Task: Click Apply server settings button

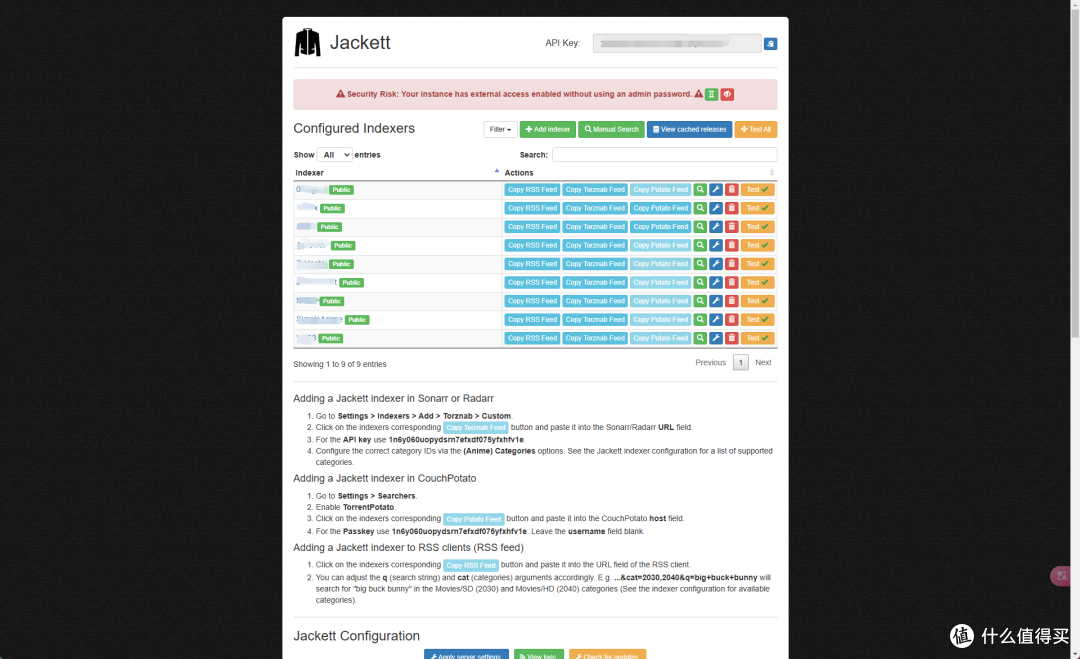Action: coord(466,655)
